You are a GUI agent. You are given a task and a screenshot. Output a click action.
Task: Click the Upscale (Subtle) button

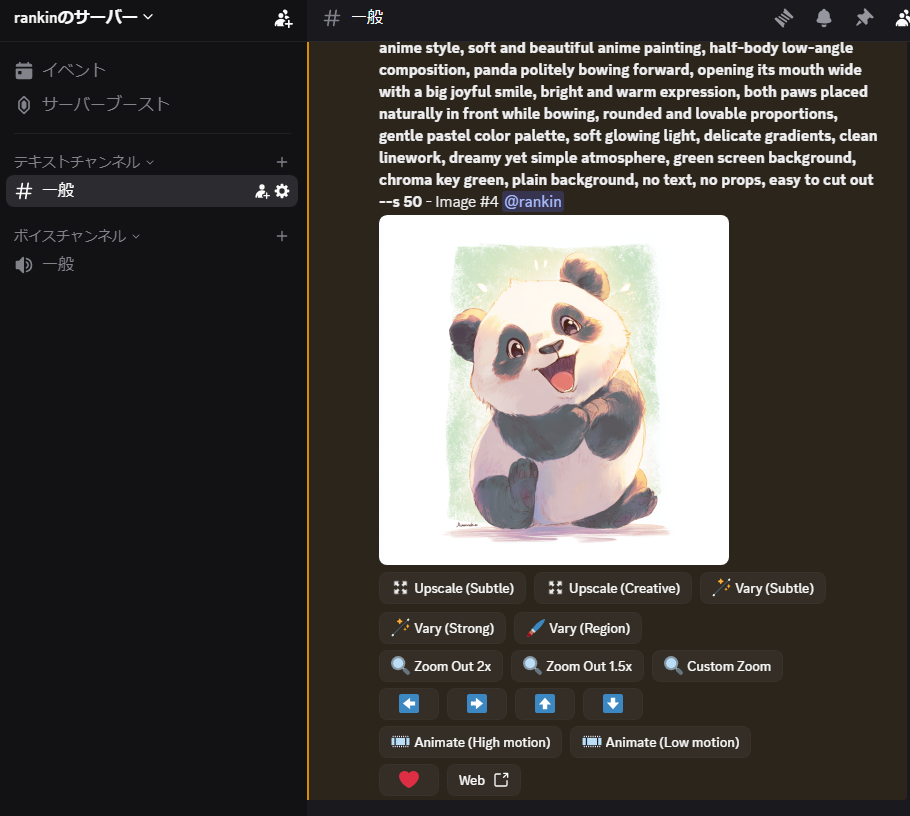point(452,588)
